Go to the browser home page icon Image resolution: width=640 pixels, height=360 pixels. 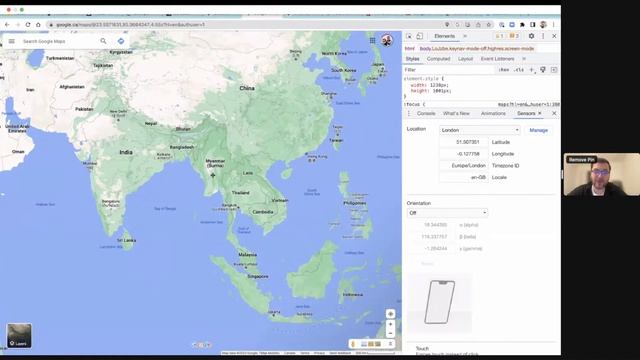click(38, 25)
